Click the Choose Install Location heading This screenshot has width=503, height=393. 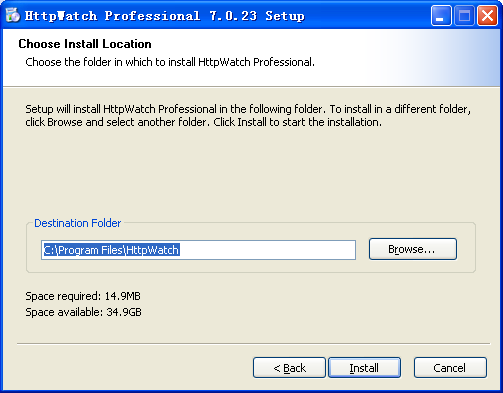pos(85,44)
